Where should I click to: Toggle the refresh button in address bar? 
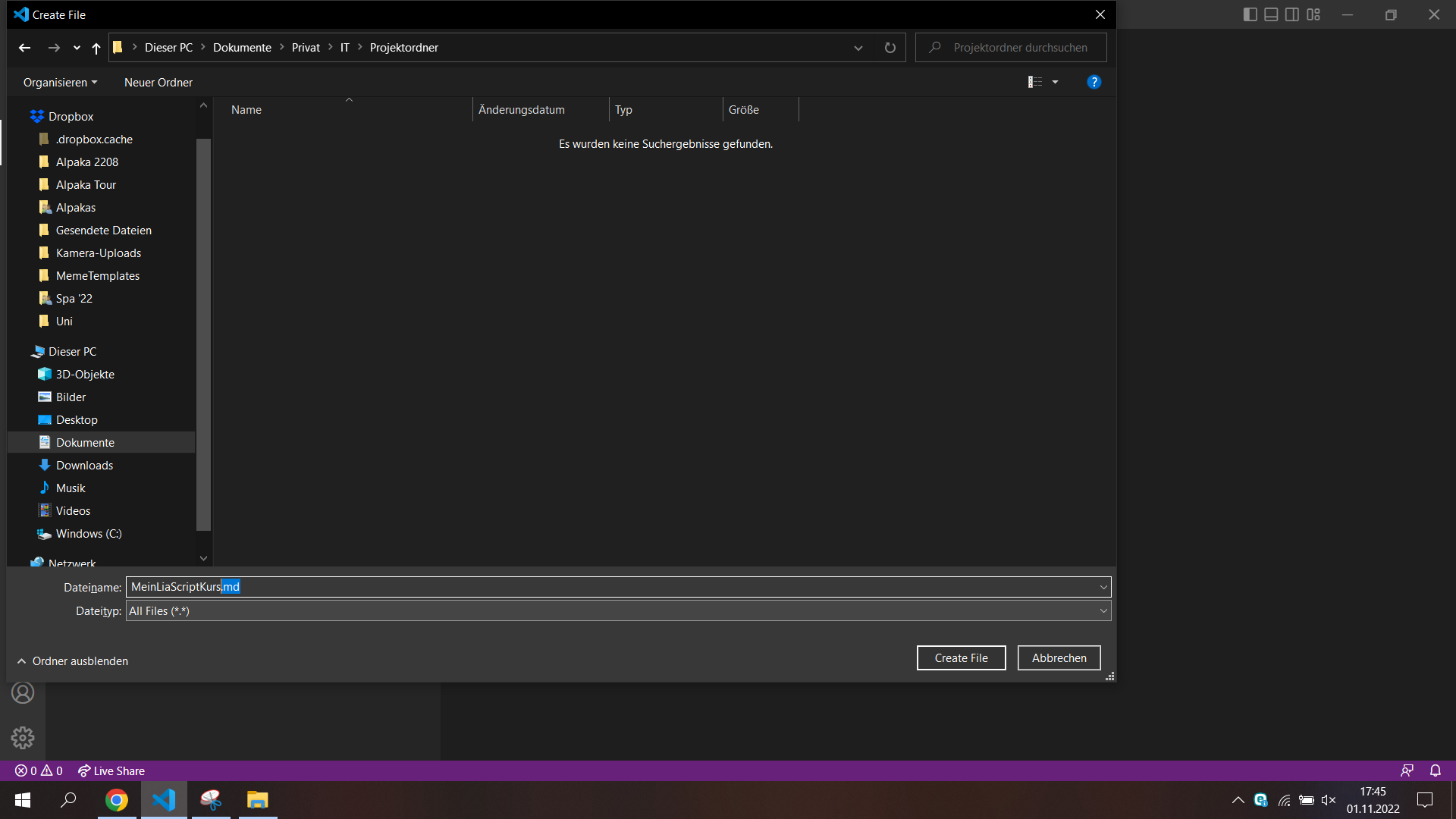pos(890,47)
